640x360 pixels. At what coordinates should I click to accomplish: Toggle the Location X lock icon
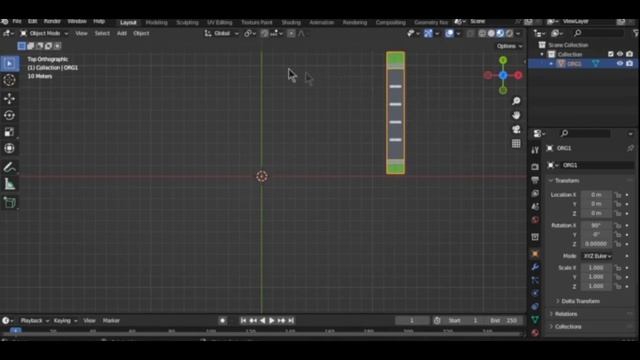tap(618, 195)
